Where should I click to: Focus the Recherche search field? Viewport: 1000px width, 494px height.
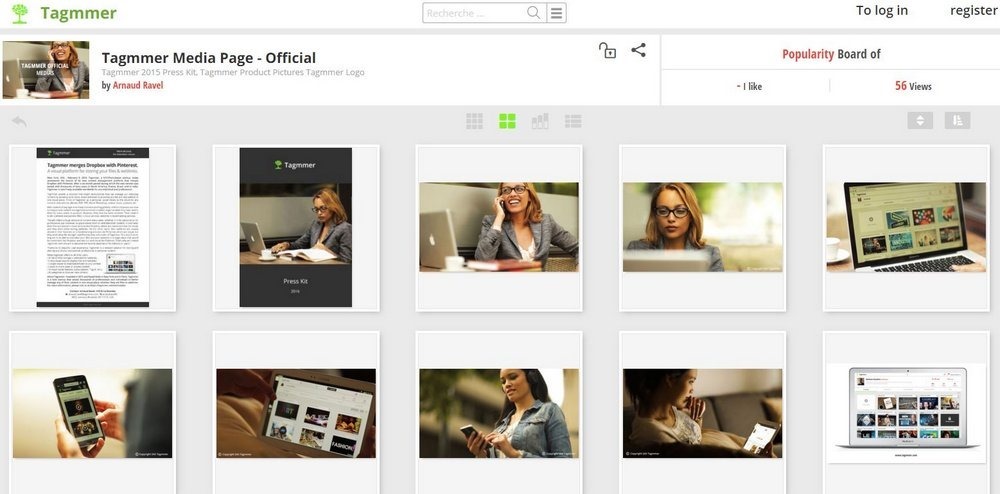coord(473,13)
